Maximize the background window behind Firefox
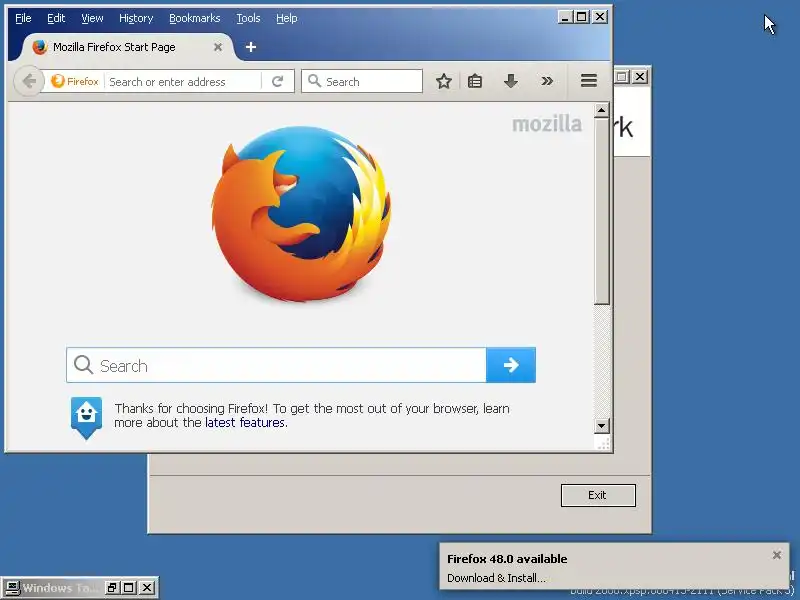 click(622, 77)
